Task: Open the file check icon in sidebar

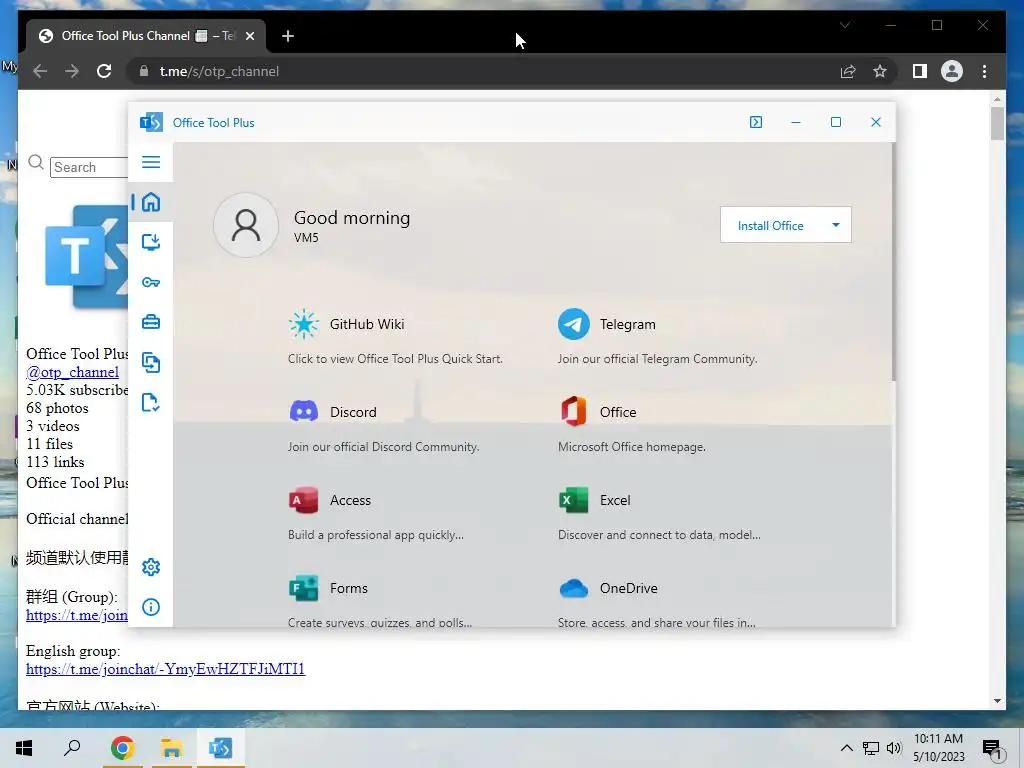Action: [151, 403]
